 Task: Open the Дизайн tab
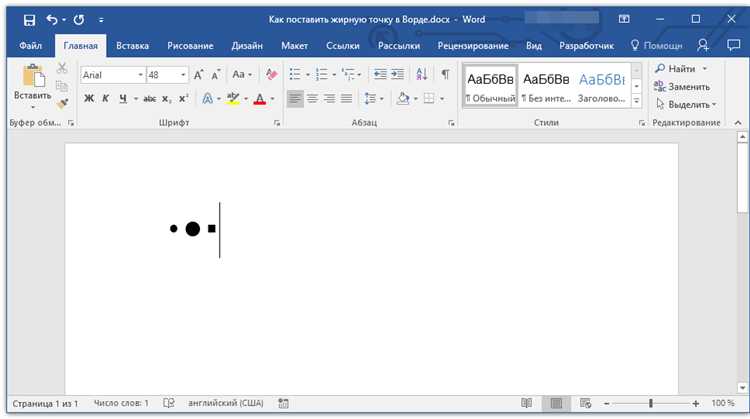[247, 46]
